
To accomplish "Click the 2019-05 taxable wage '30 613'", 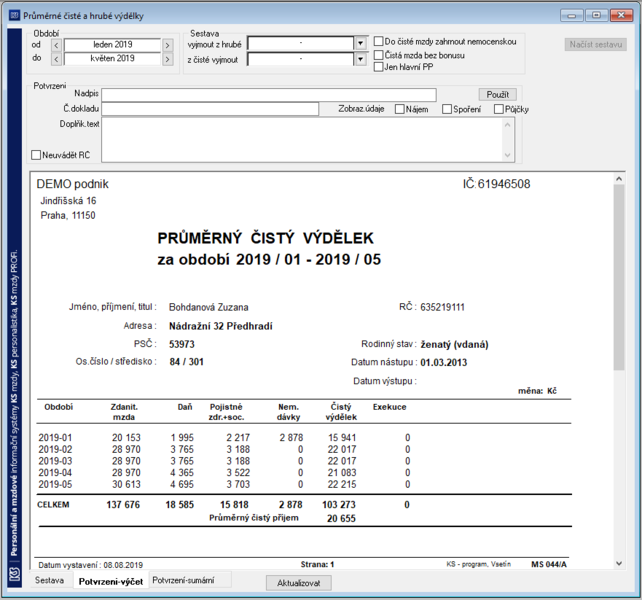I will click(x=126, y=485).
